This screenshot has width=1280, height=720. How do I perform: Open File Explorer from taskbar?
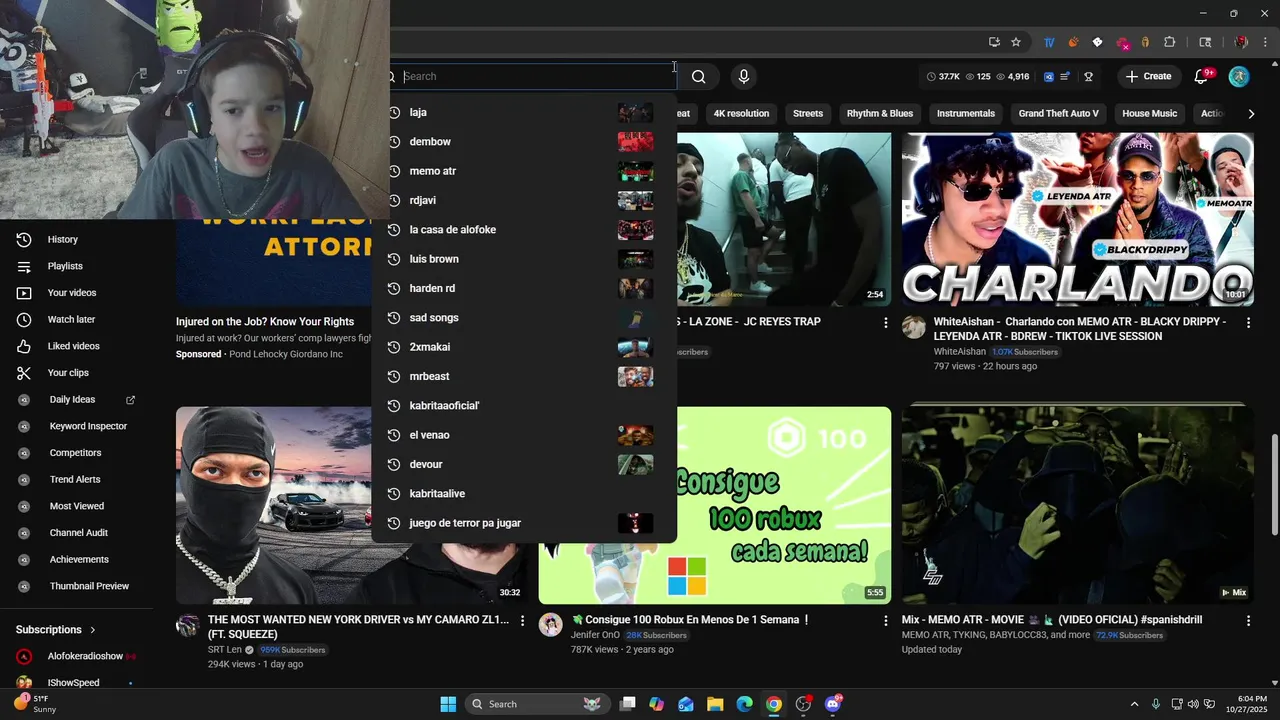click(x=715, y=704)
